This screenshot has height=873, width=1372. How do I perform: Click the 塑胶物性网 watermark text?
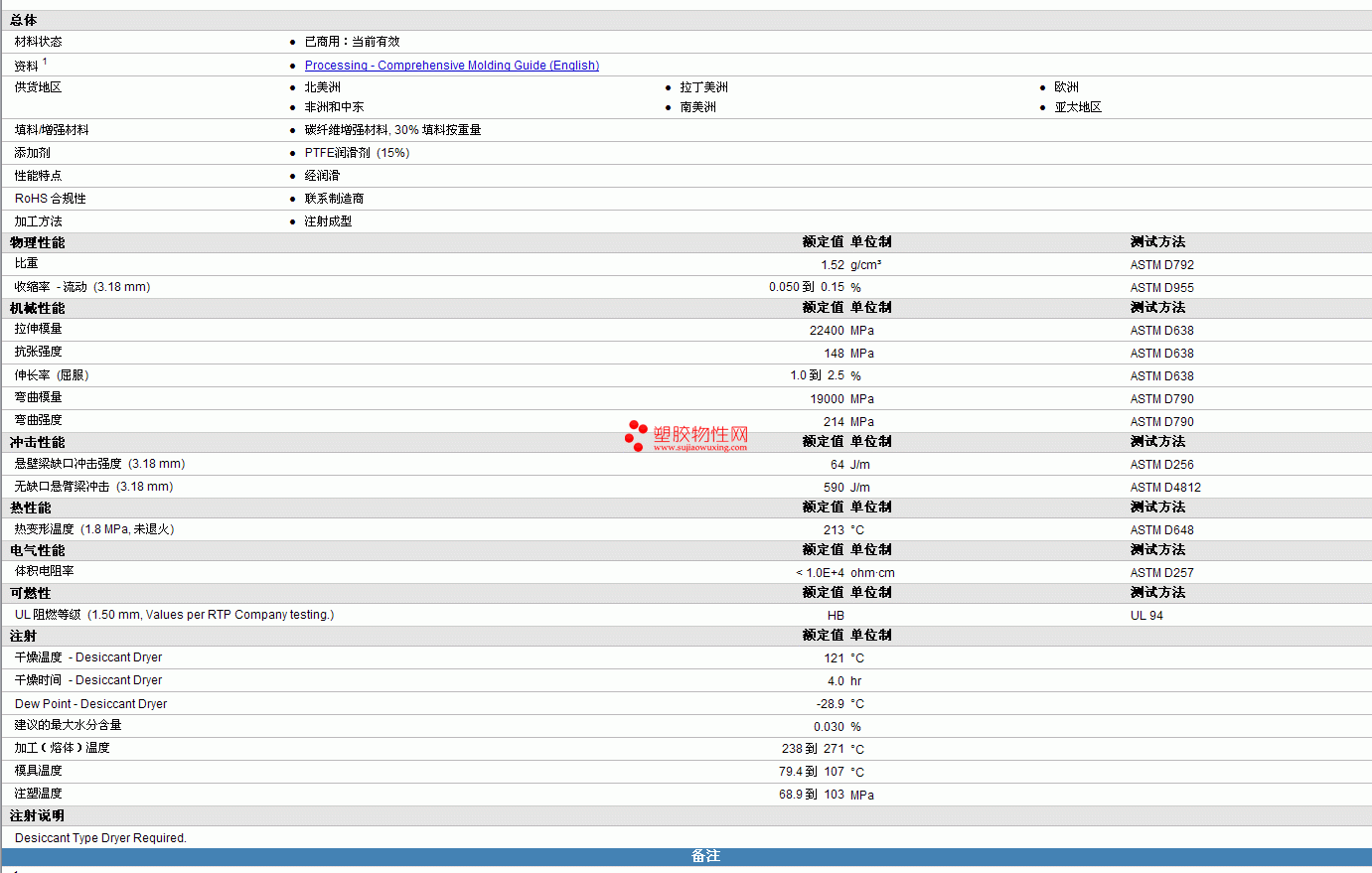click(700, 434)
